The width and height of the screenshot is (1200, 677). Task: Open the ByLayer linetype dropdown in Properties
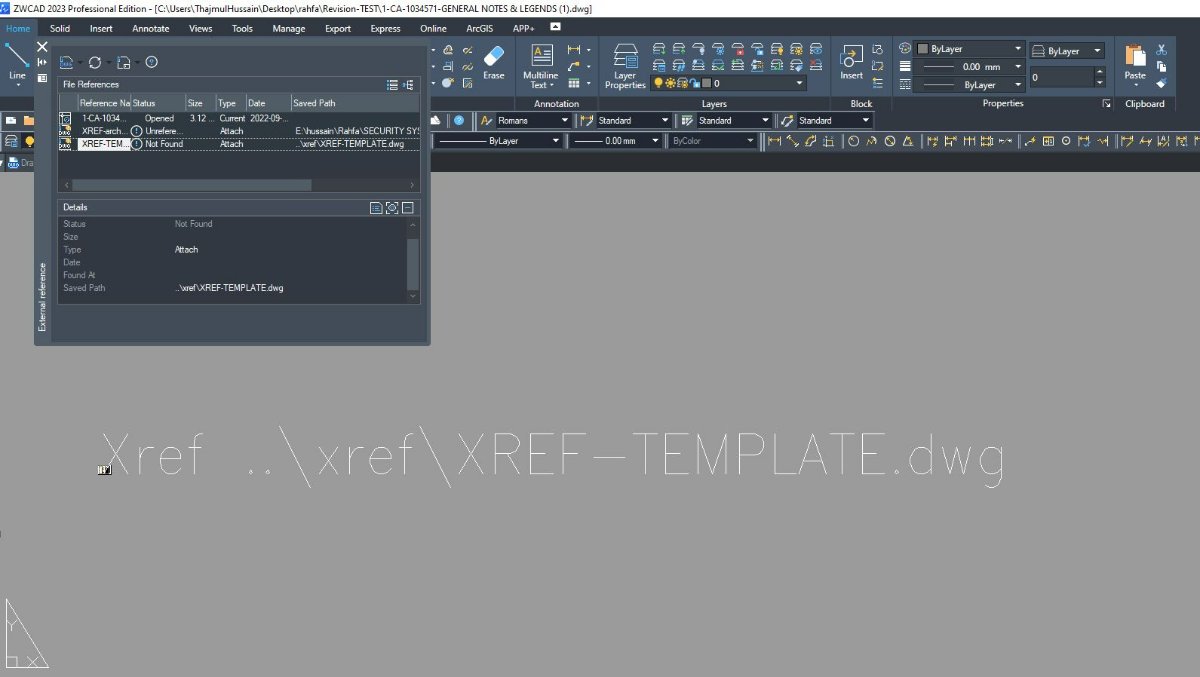[x=1018, y=85]
